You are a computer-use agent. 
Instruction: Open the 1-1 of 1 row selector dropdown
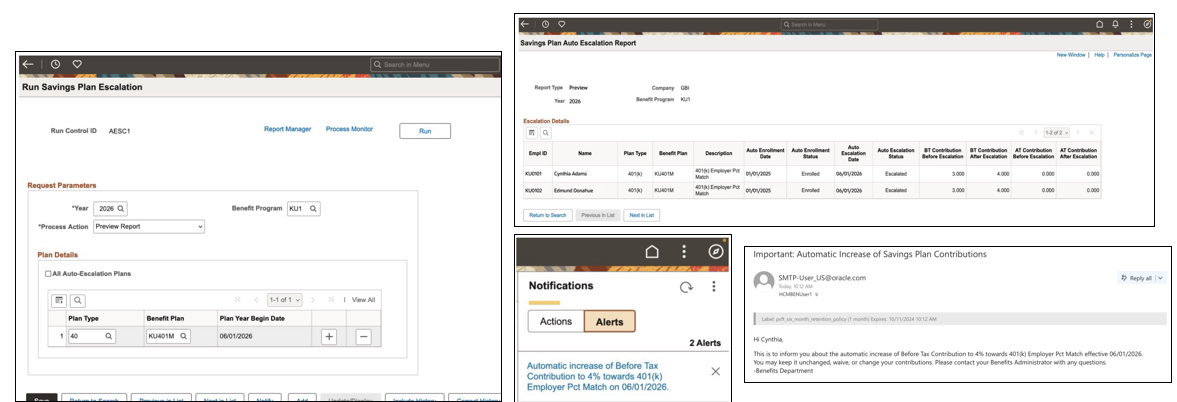pos(284,300)
